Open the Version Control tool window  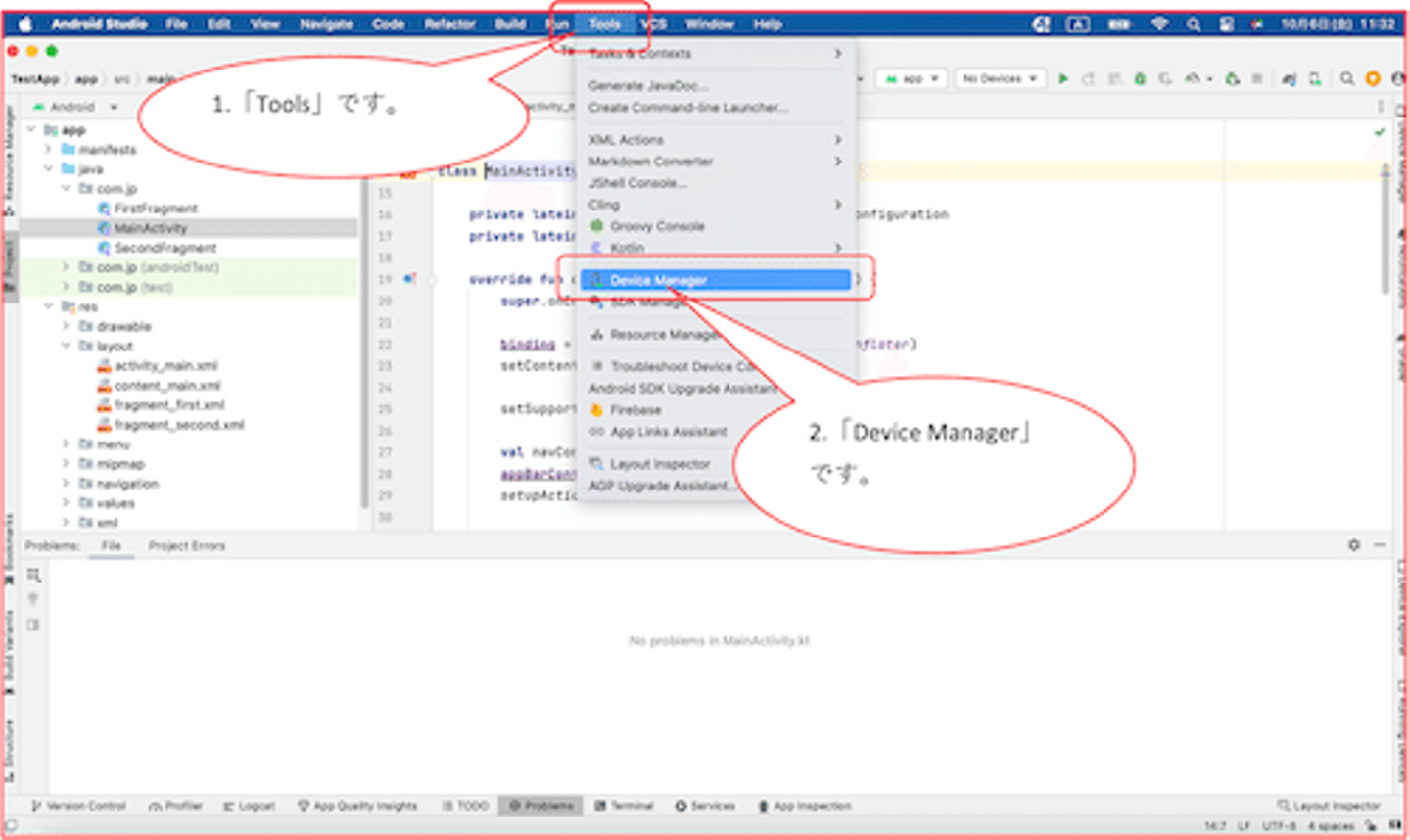[x=79, y=806]
